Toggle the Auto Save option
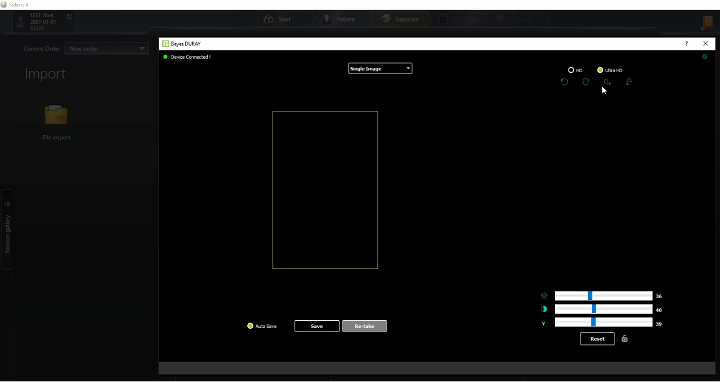 pyautogui.click(x=250, y=326)
